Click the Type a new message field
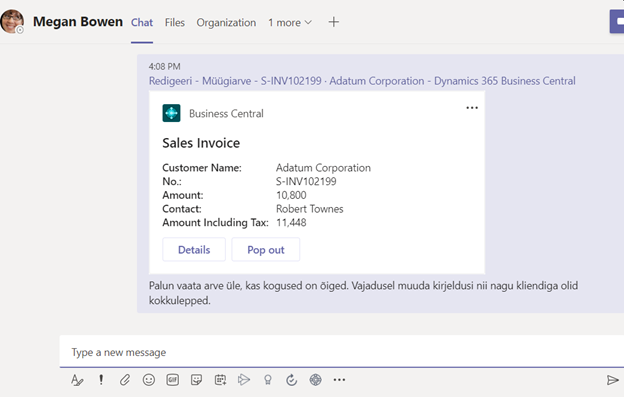Image resolution: width=624 pixels, height=397 pixels. pyautogui.click(x=342, y=352)
